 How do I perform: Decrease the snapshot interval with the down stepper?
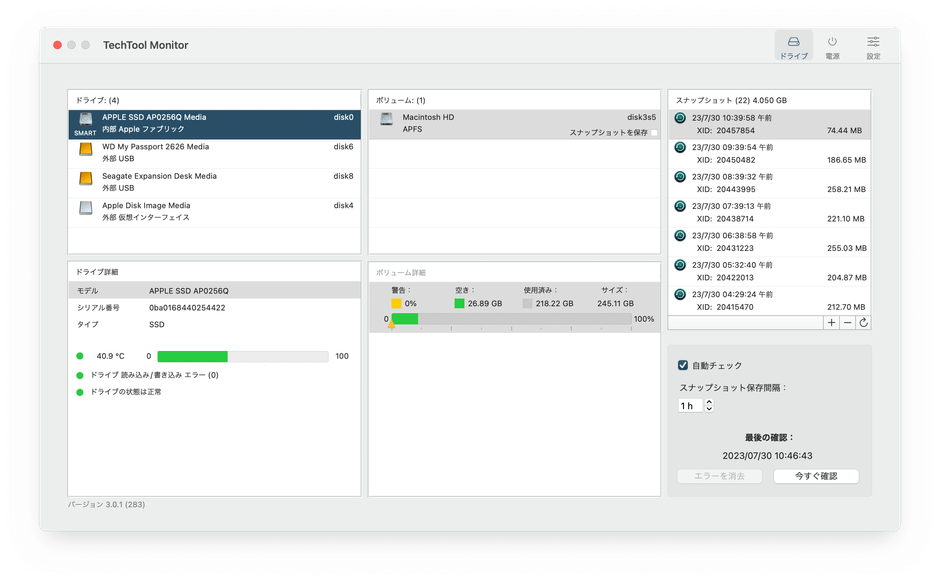(x=709, y=409)
